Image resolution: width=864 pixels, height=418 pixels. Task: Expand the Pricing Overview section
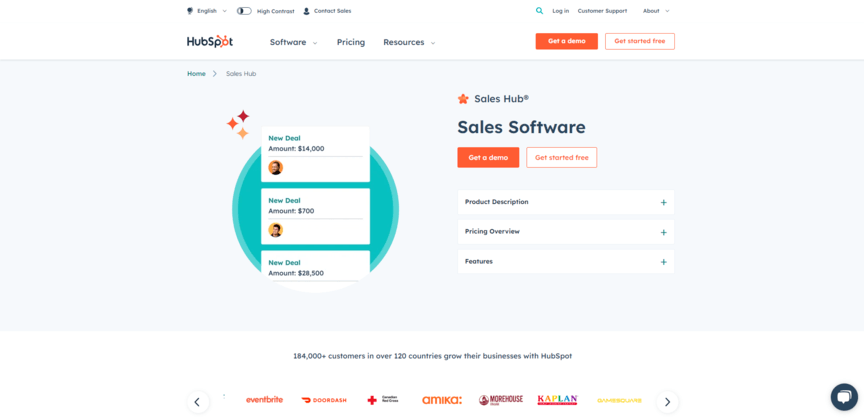[x=566, y=232]
